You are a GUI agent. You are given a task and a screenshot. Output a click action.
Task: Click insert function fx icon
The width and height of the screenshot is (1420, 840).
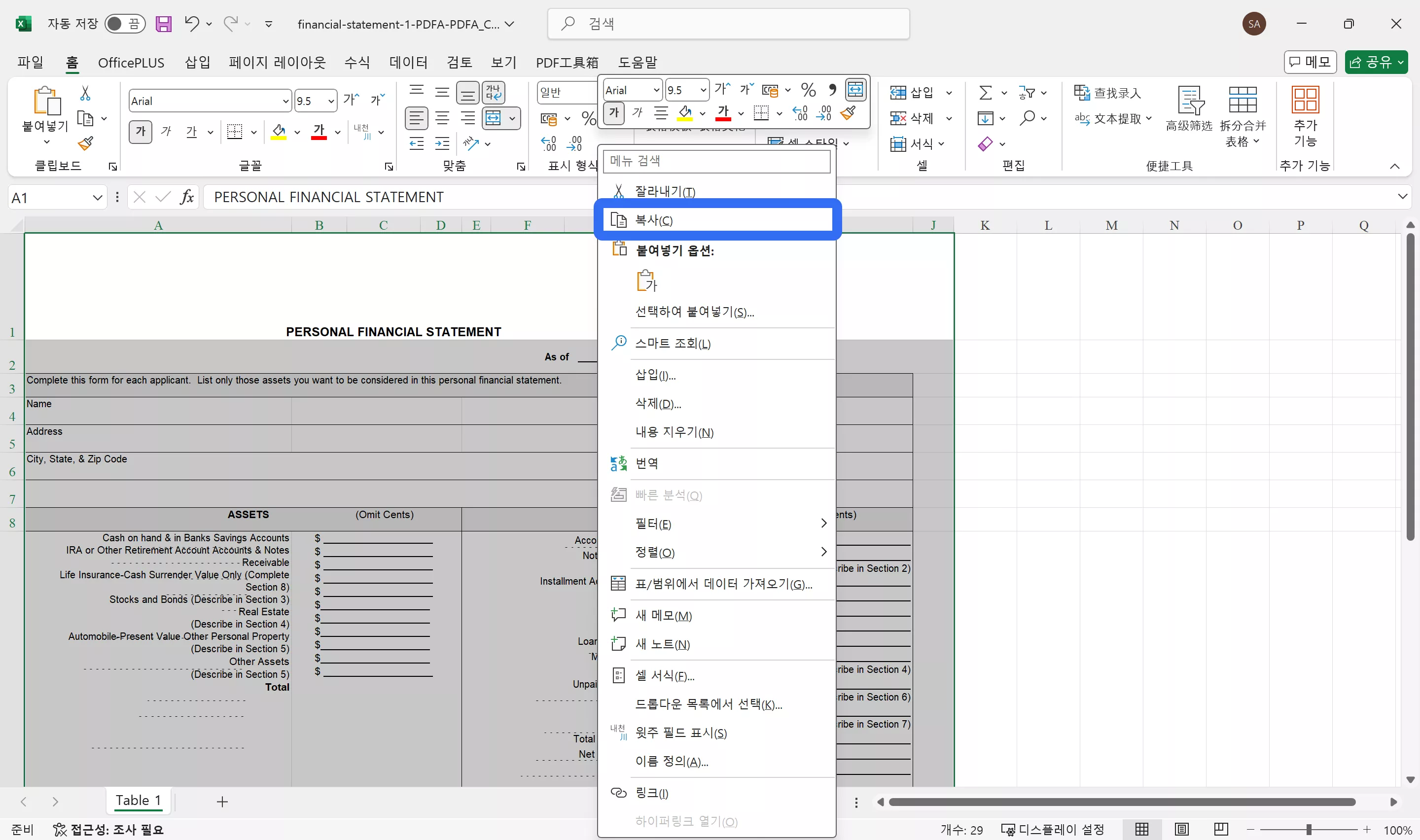pyautogui.click(x=187, y=197)
